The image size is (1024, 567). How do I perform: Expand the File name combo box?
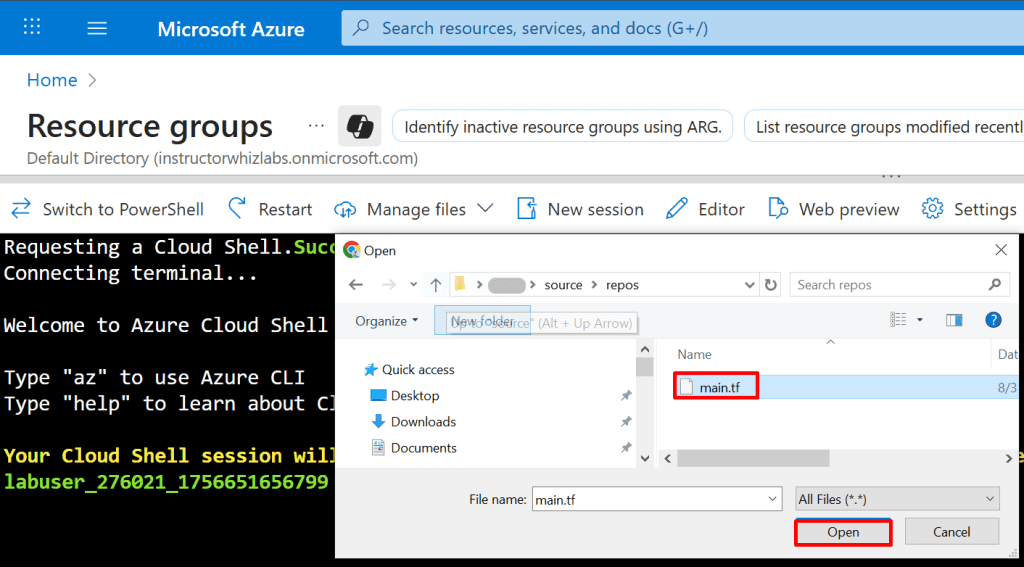tap(772, 499)
